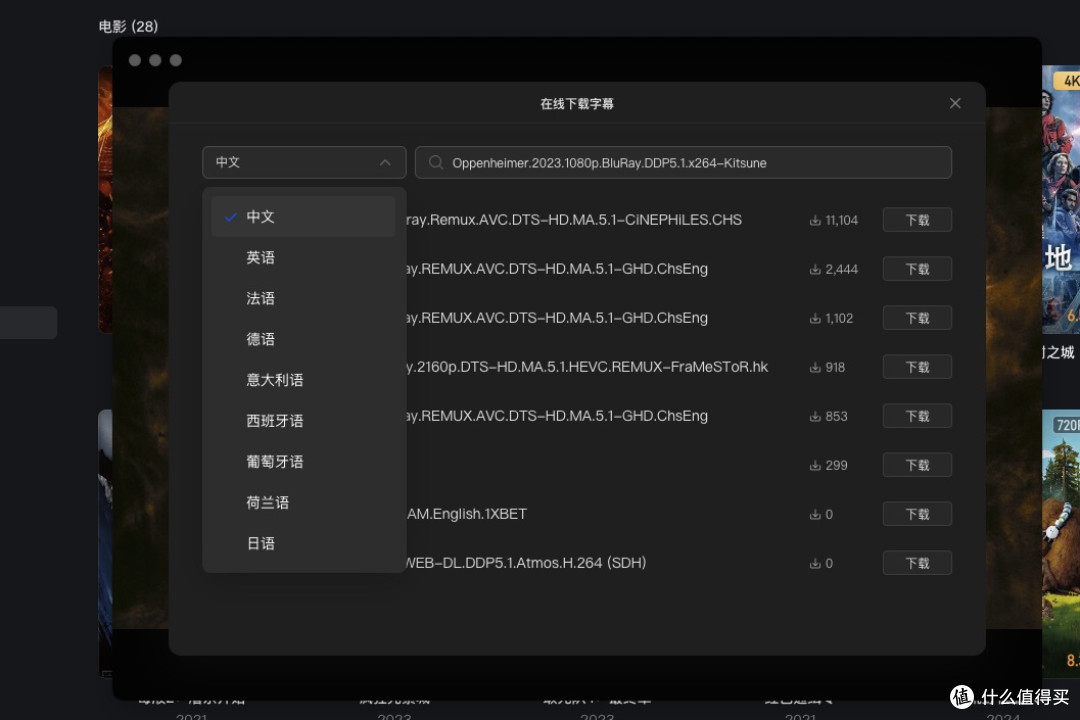Click download count icon beside 299
Screen dimensions: 1080x720
815,465
